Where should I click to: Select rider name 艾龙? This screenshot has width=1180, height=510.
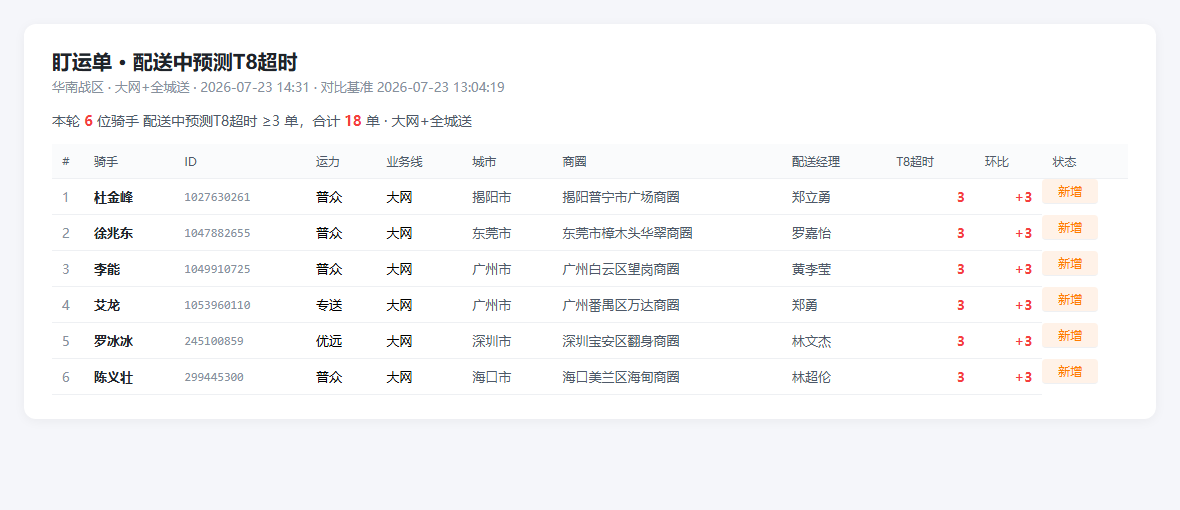point(107,305)
